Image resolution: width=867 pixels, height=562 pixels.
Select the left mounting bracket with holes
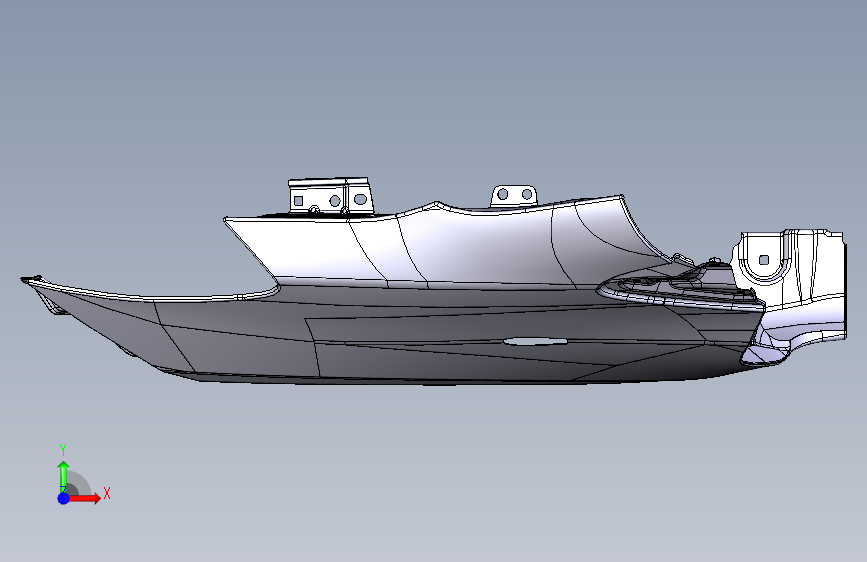331,196
